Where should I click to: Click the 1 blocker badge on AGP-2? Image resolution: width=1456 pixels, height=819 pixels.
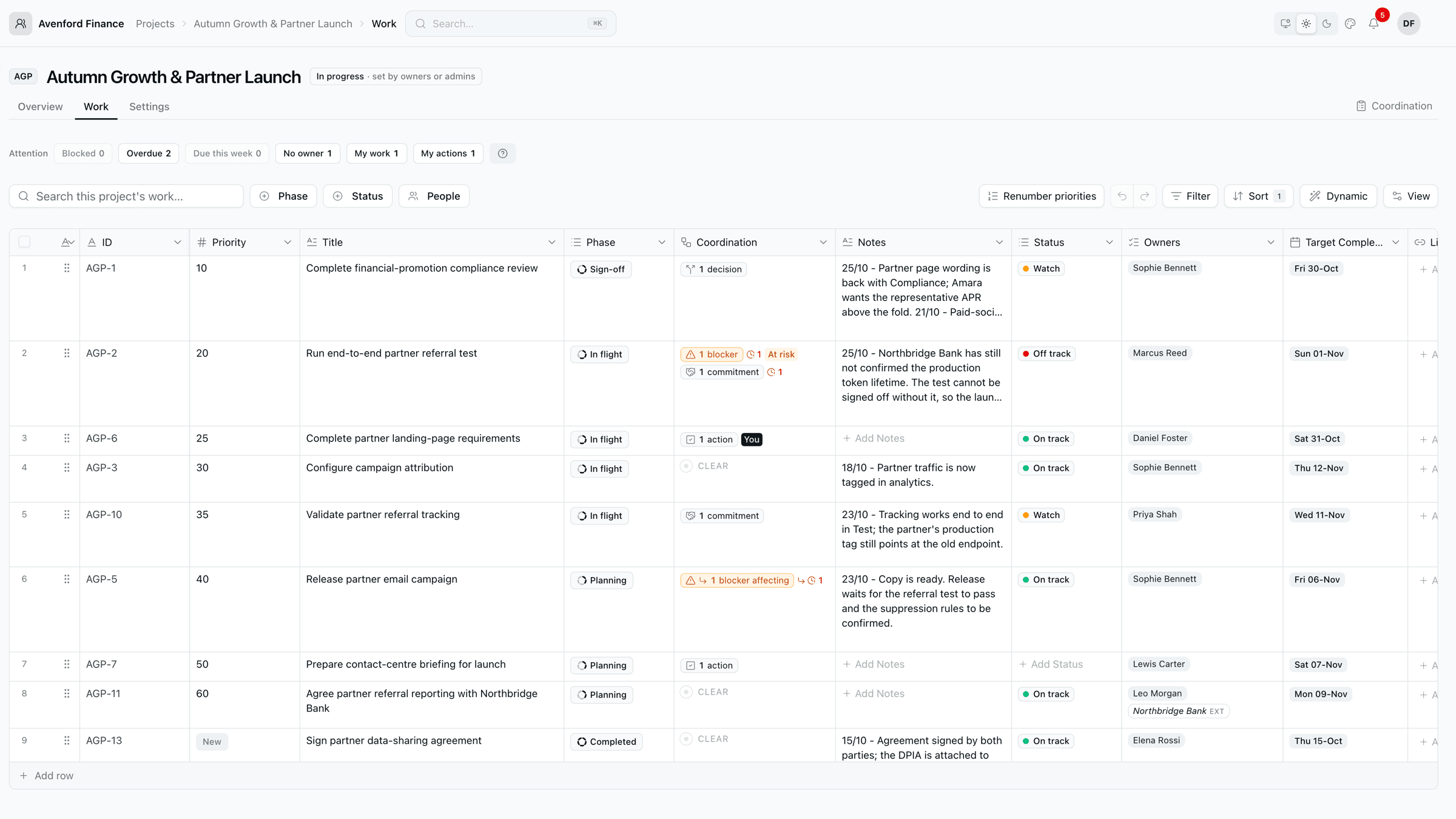click(x=712, y=354)
